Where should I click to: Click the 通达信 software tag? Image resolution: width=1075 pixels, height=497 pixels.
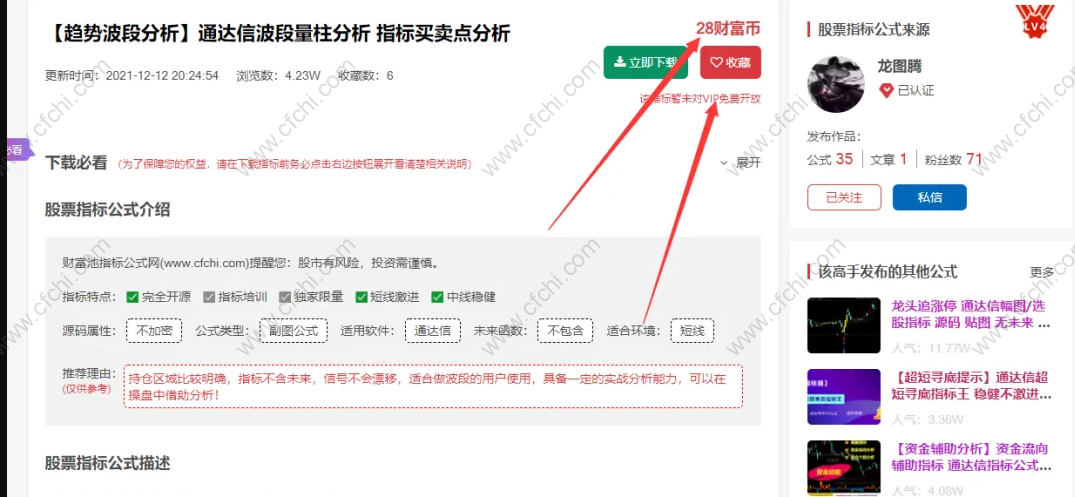pyautogui.click(x=432, y=331)
